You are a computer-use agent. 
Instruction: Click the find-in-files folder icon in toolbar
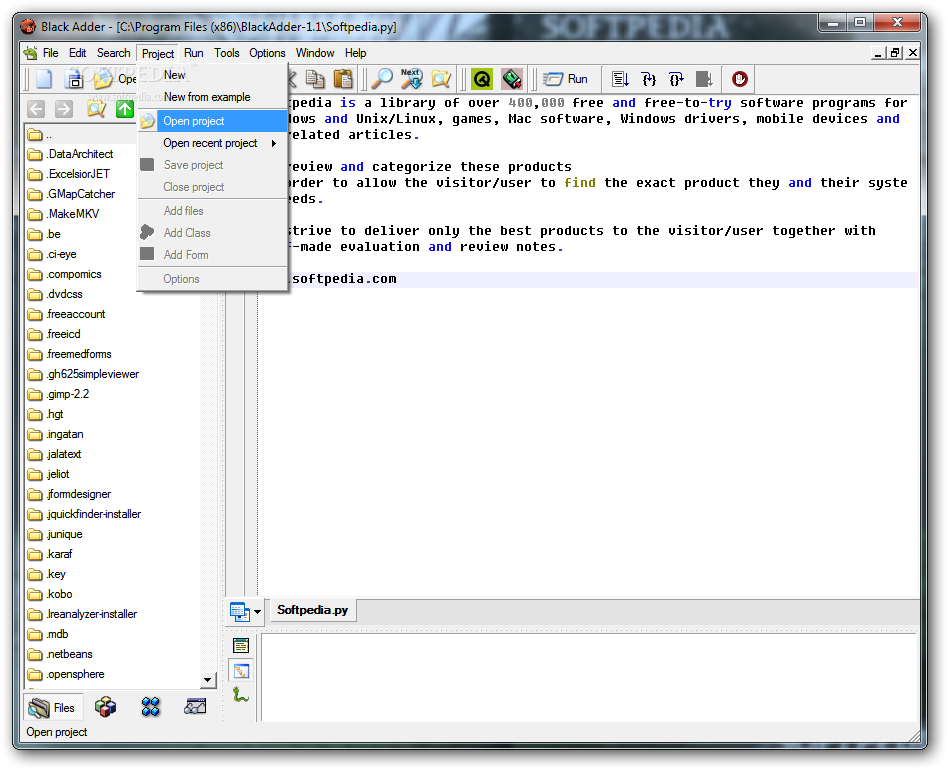(x=441, y=79)
